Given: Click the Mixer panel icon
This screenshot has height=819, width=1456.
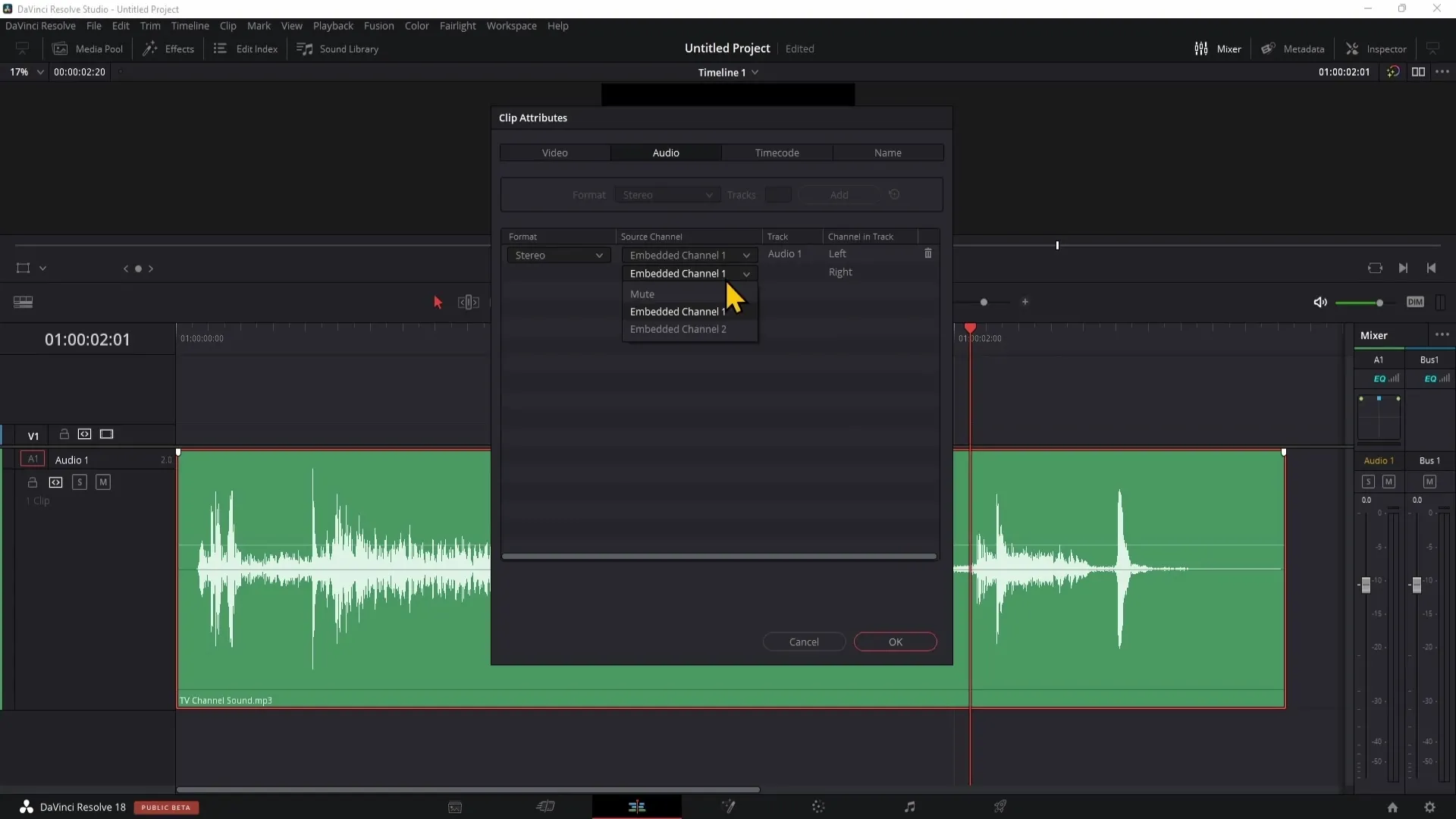Looking at the screenshot, I should (x=1200, y=48).
